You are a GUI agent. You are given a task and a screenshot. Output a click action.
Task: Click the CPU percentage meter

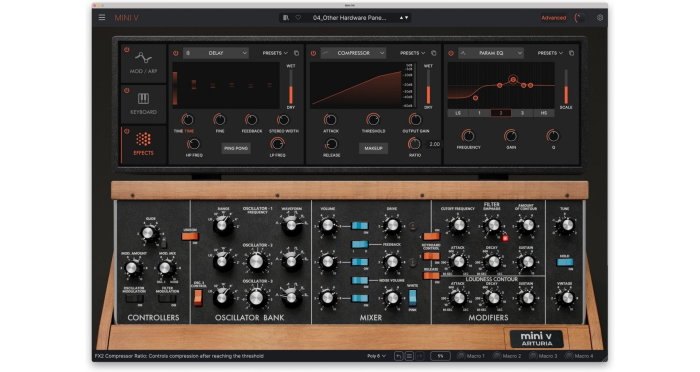point(440,356)
